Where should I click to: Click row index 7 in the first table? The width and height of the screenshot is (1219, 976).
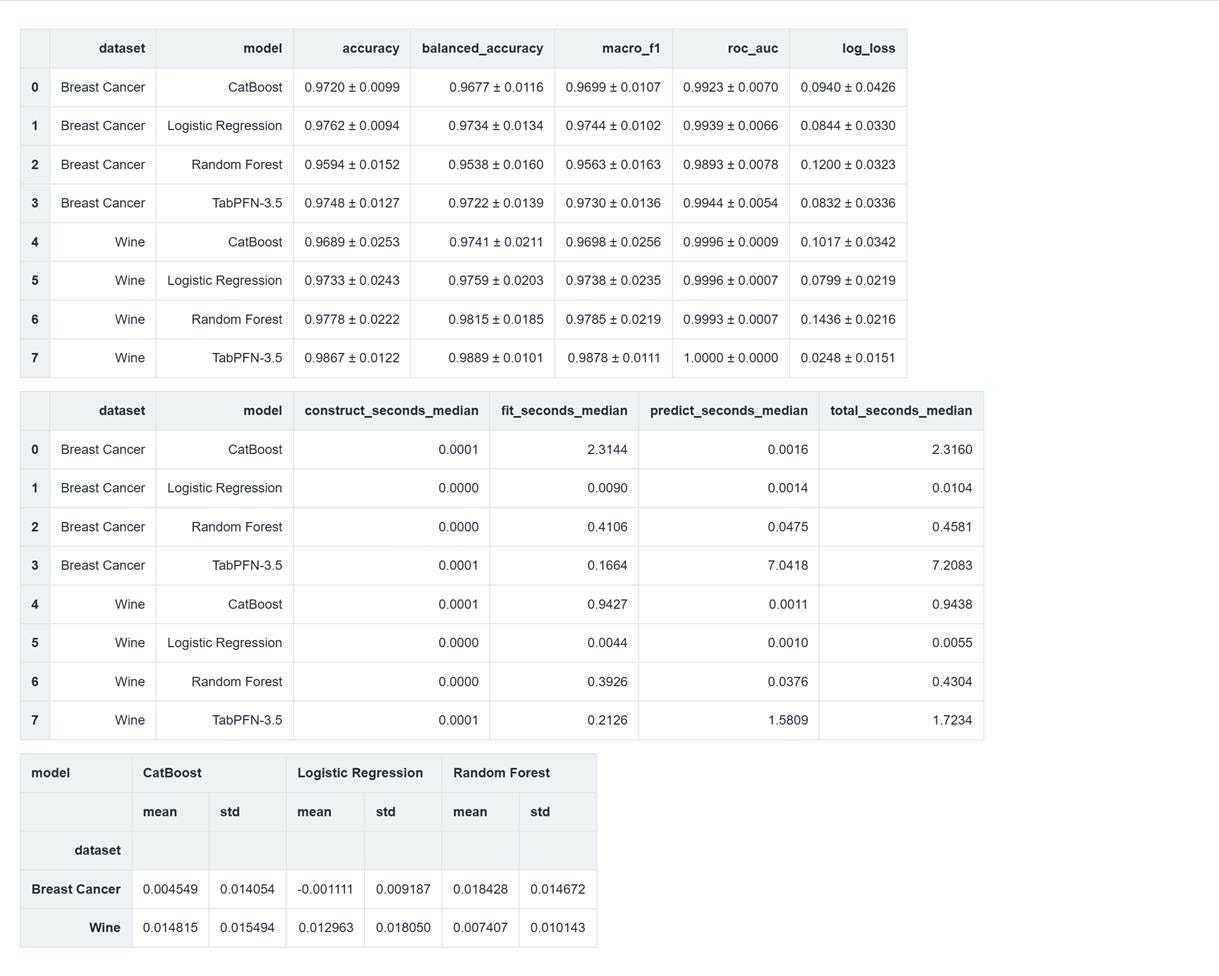35,358
